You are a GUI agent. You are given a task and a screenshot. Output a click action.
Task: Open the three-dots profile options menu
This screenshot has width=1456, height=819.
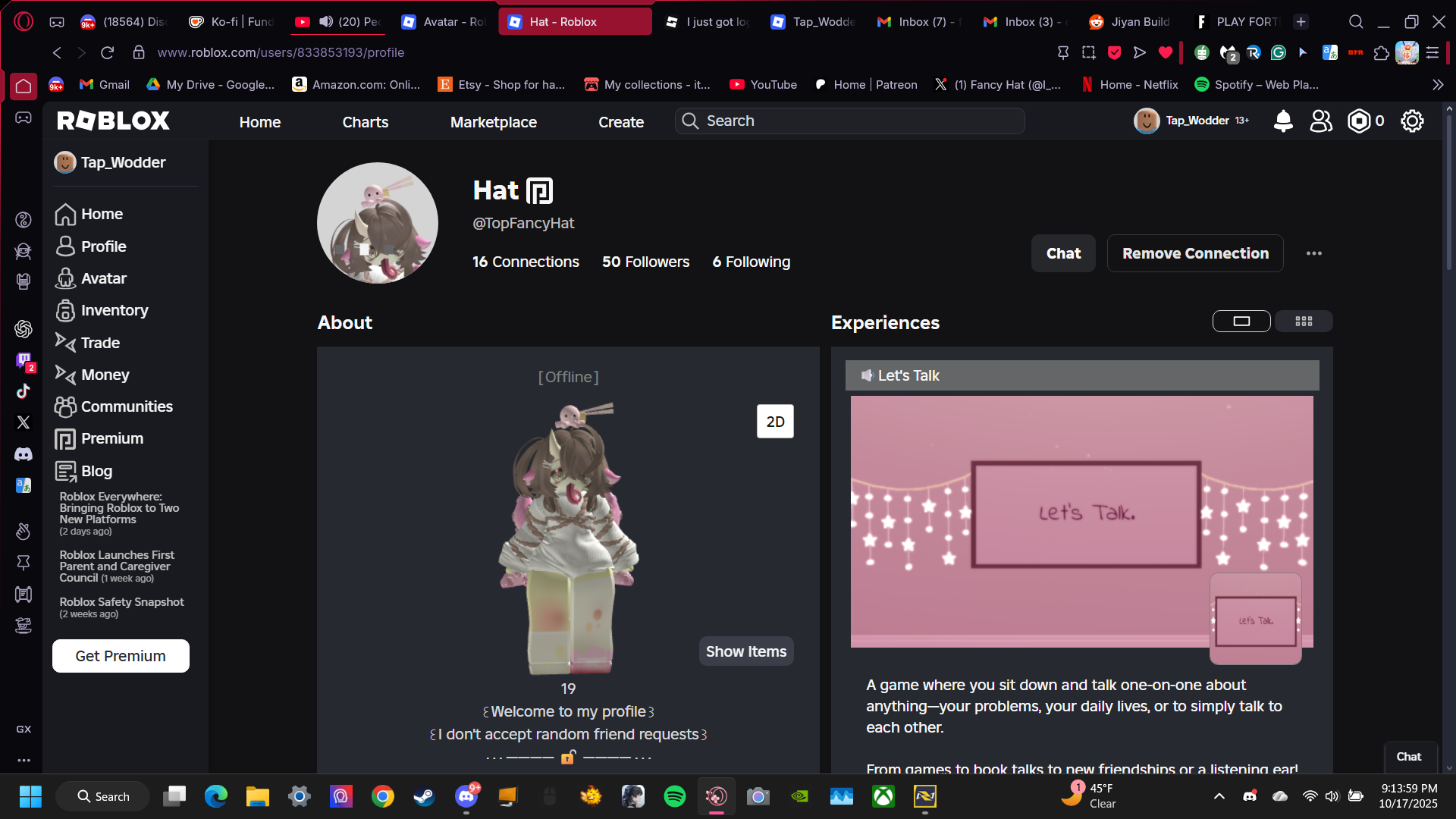coord(1314,253)
